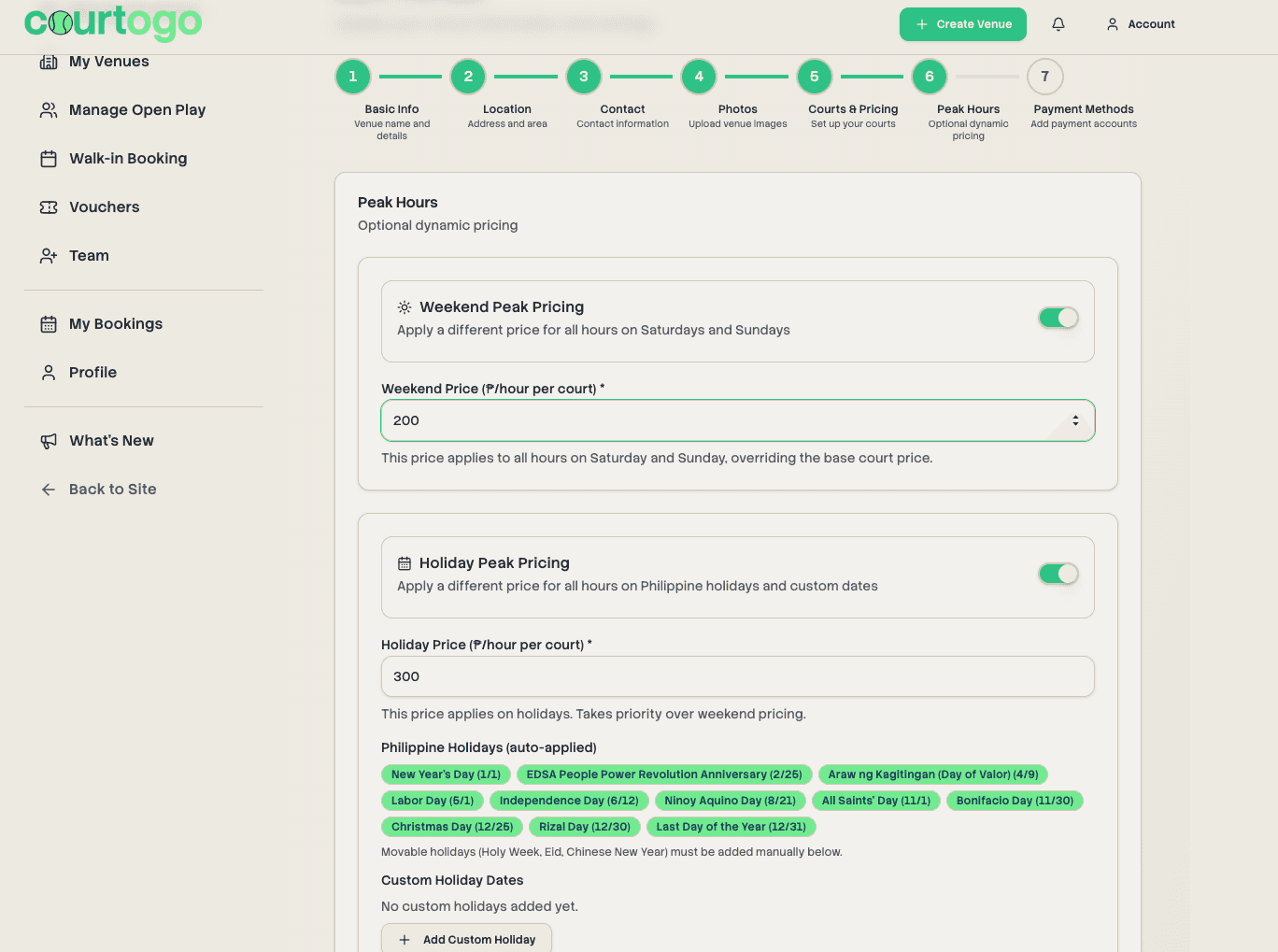Open Manage Open Play from sidebar
The image size is (1278, 952).
[136, 110]
